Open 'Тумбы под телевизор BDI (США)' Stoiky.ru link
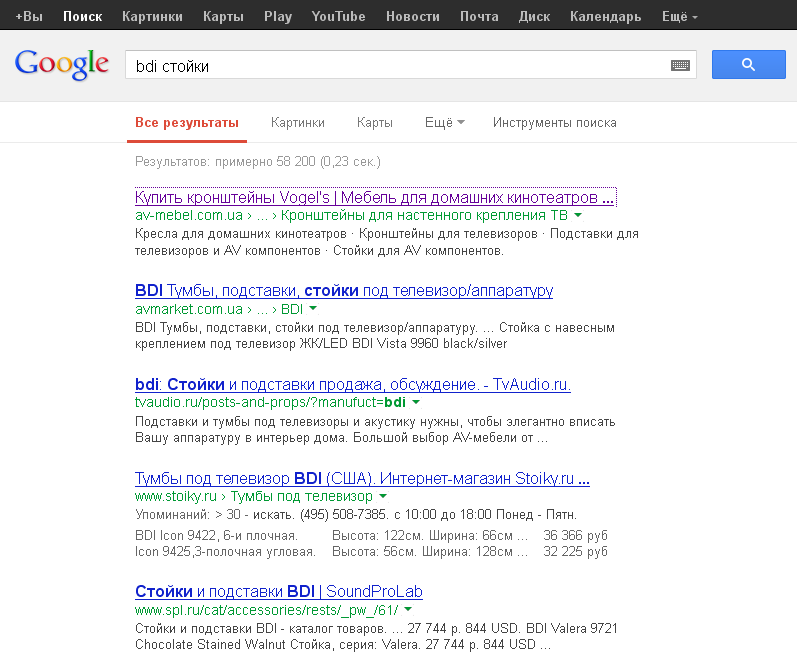The image size is (797, 672). point(362,478)
